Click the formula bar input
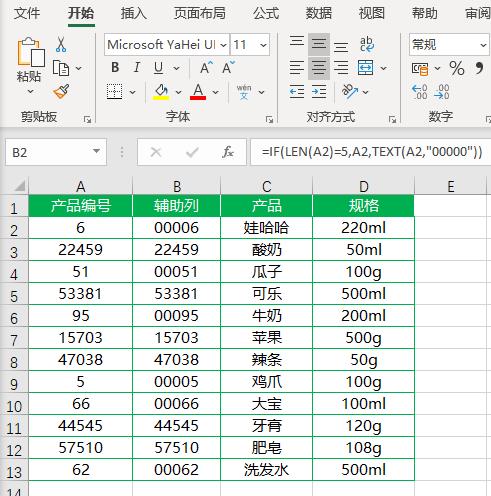The width and height of the screenshot is (491, 496). click(371, 152)
